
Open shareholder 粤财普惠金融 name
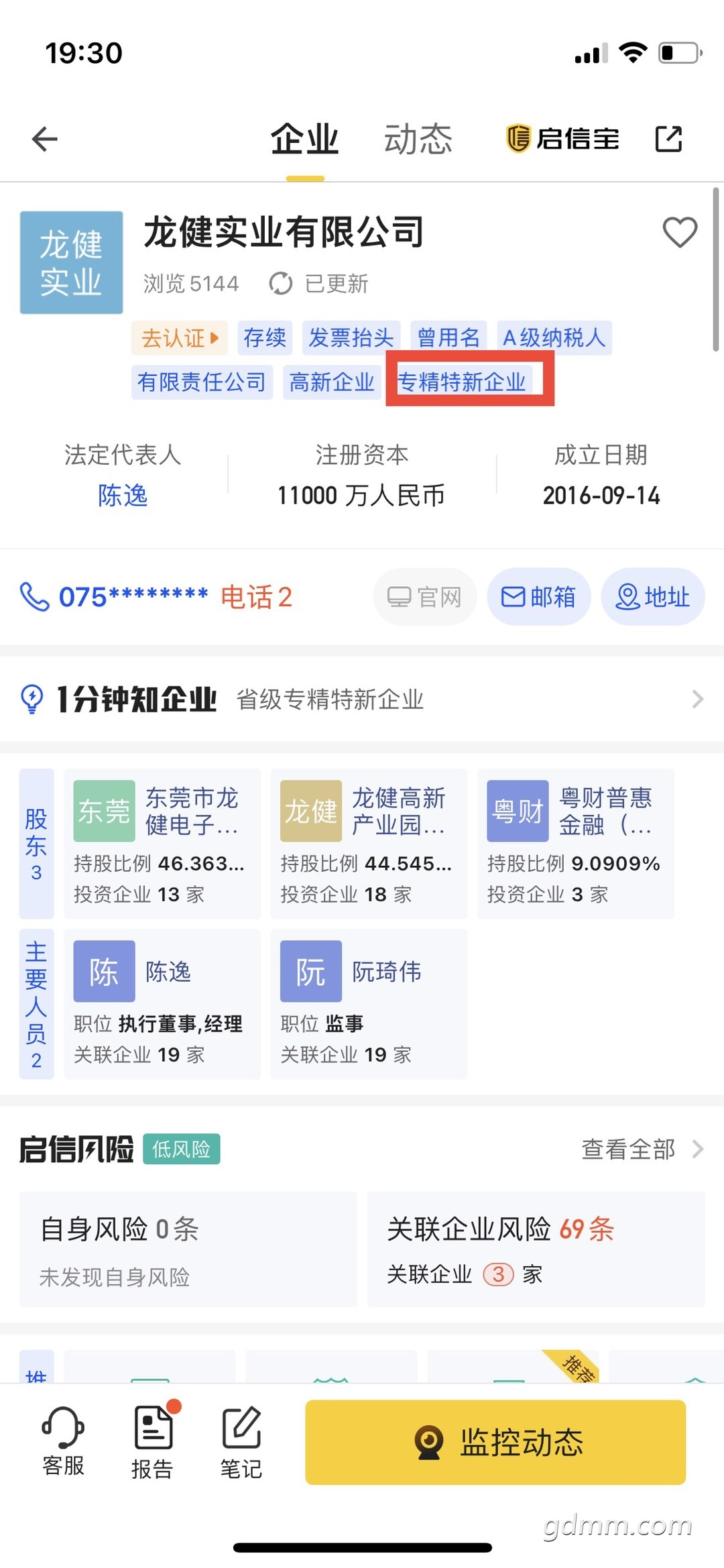tap(606, 811)
